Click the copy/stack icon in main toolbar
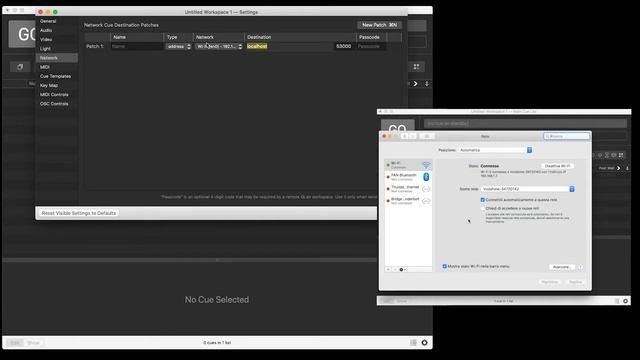 pos(20,67)
